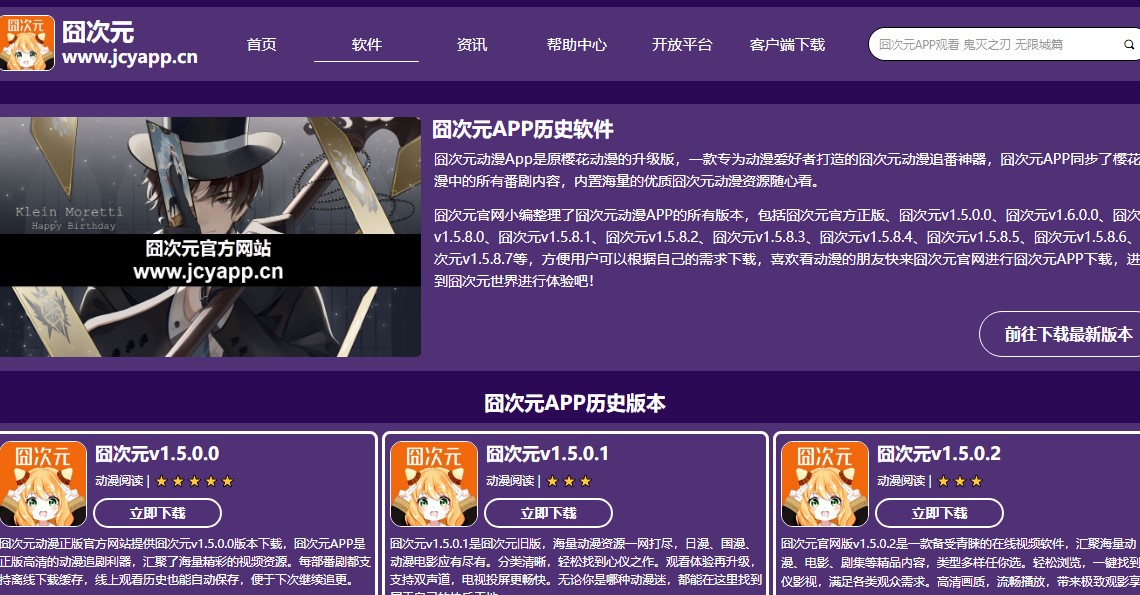
Task: Open the 客户端下载 navigation menu item
Action: coord(787,44)
